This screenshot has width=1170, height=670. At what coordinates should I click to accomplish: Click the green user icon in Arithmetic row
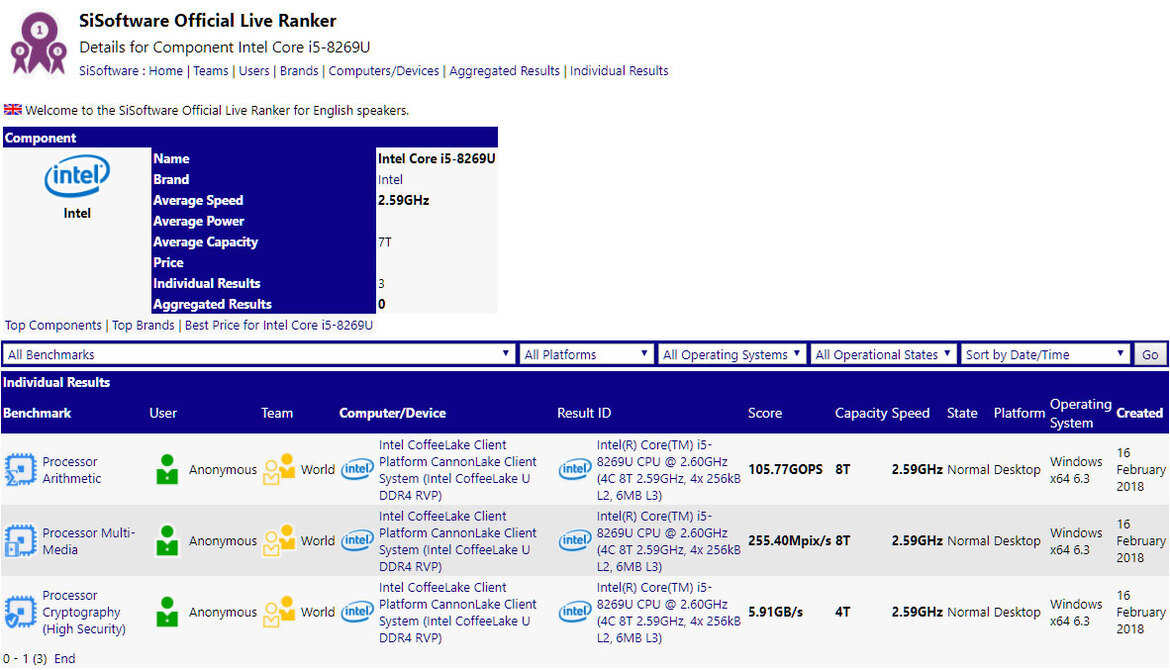click(167, 469)
